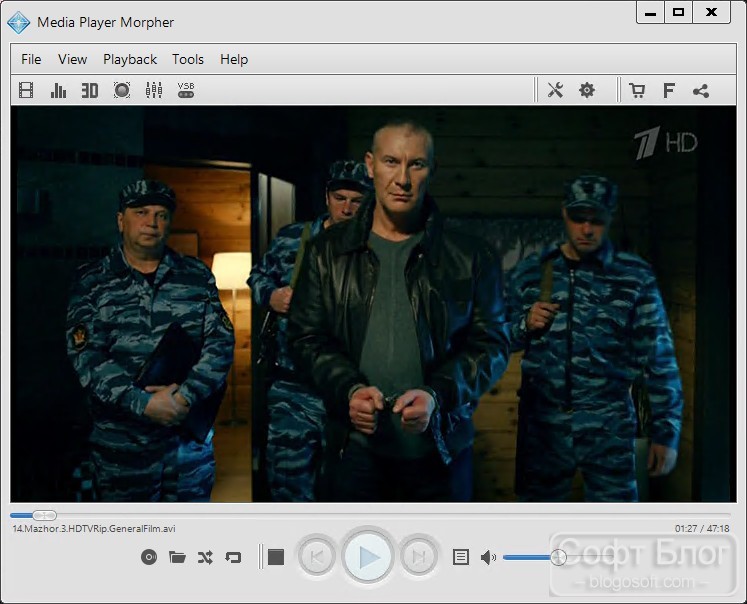The image size is (747, 604).
Task: Open the Help menu
Action: 234,59
